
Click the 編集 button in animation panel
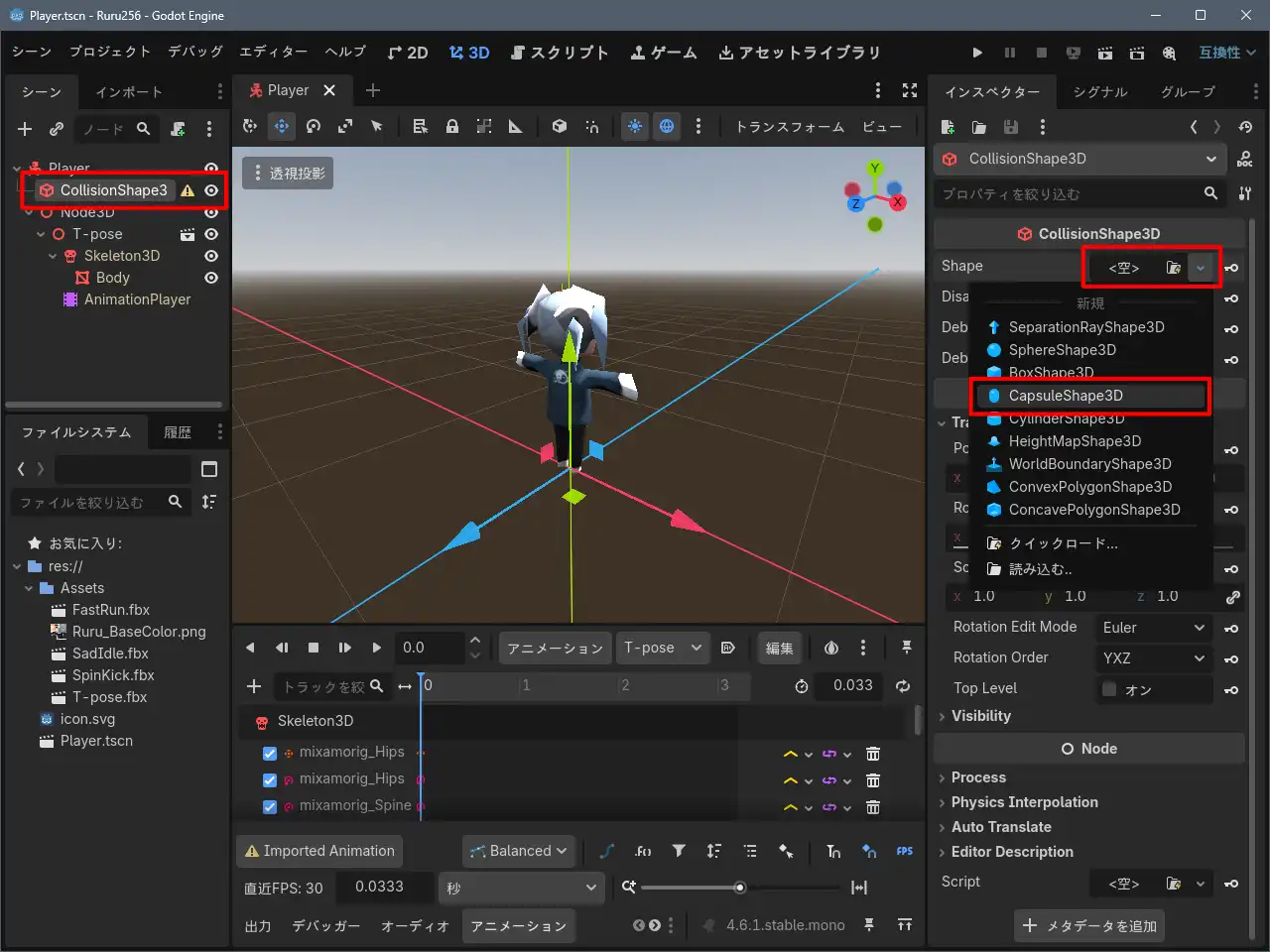tap(779, 648)
